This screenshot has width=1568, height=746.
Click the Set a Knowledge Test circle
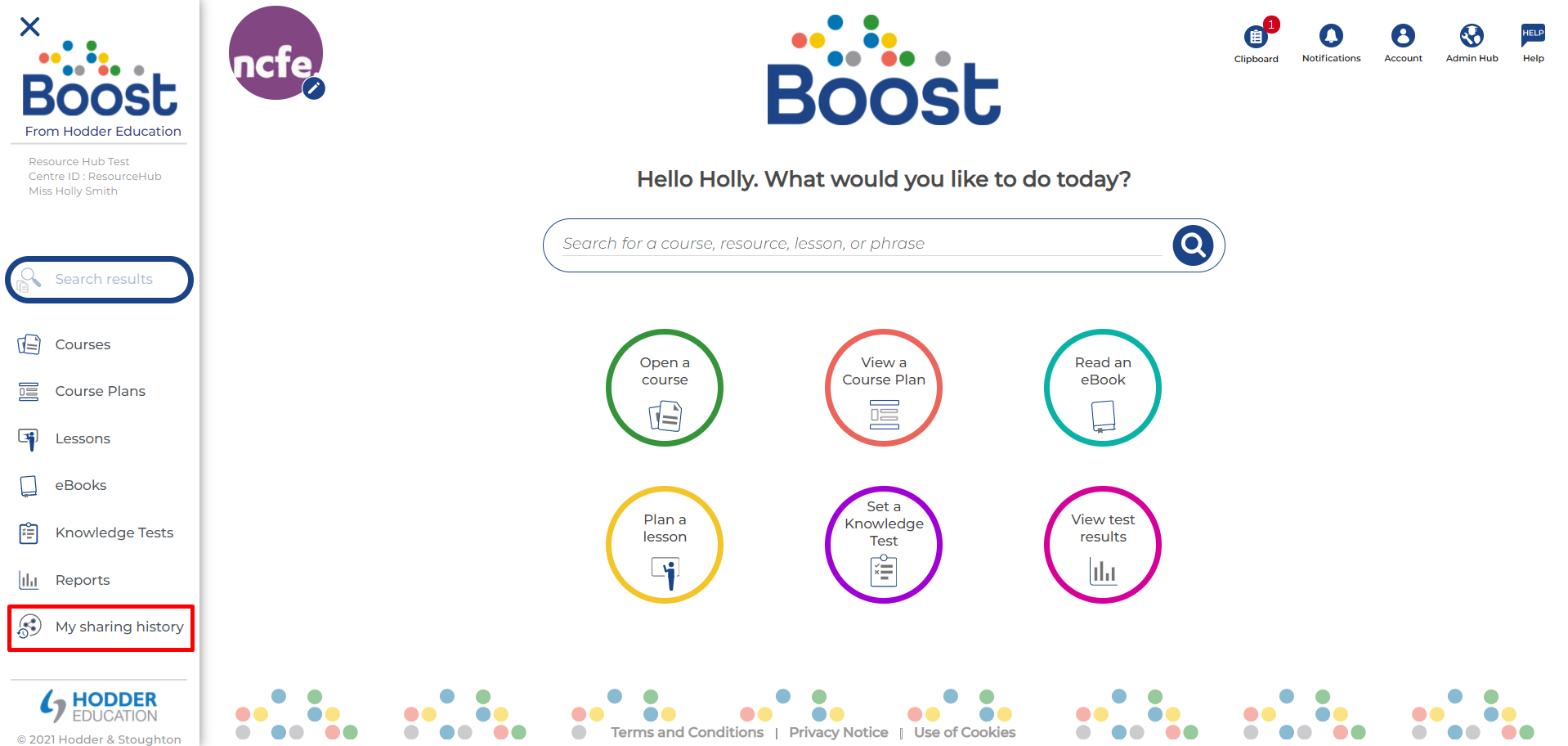click(x=884, y=545)
